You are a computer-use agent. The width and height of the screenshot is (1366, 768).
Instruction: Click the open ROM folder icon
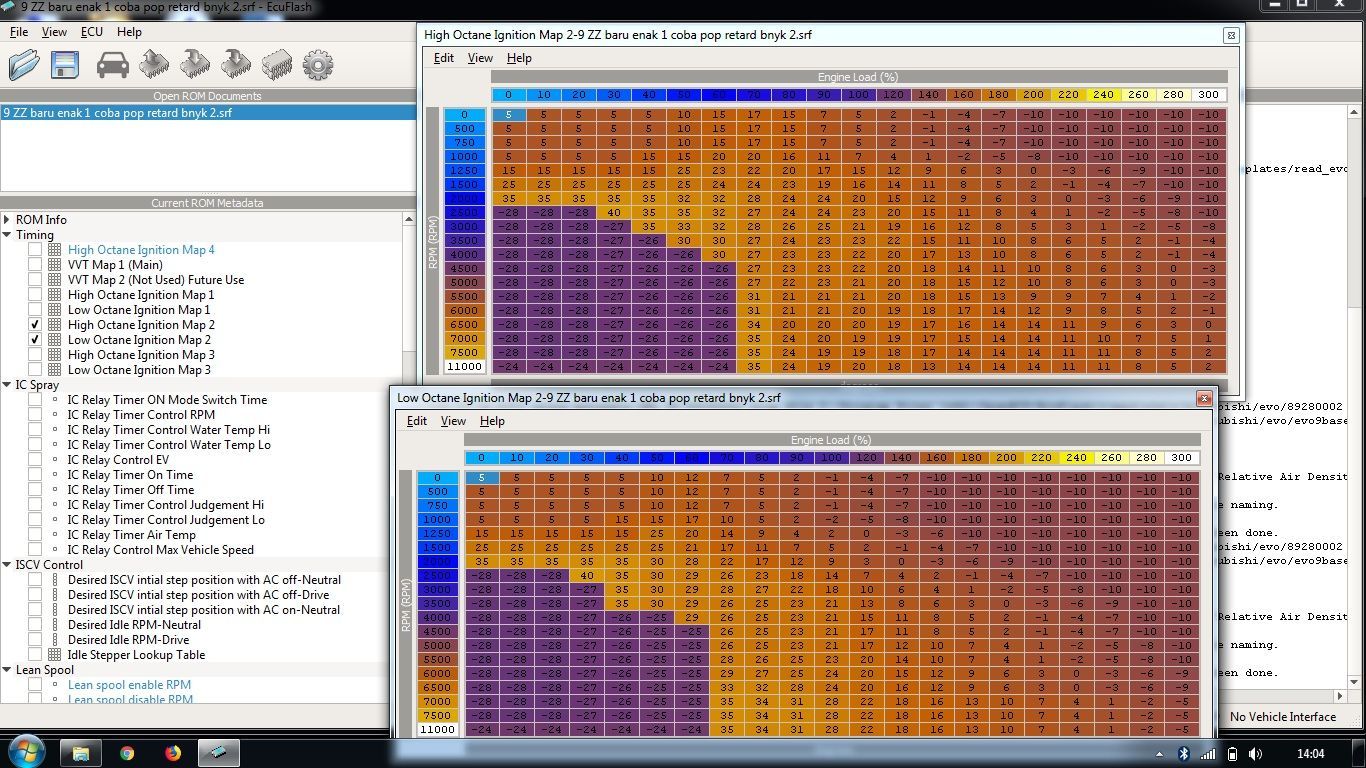coord(24,66)
